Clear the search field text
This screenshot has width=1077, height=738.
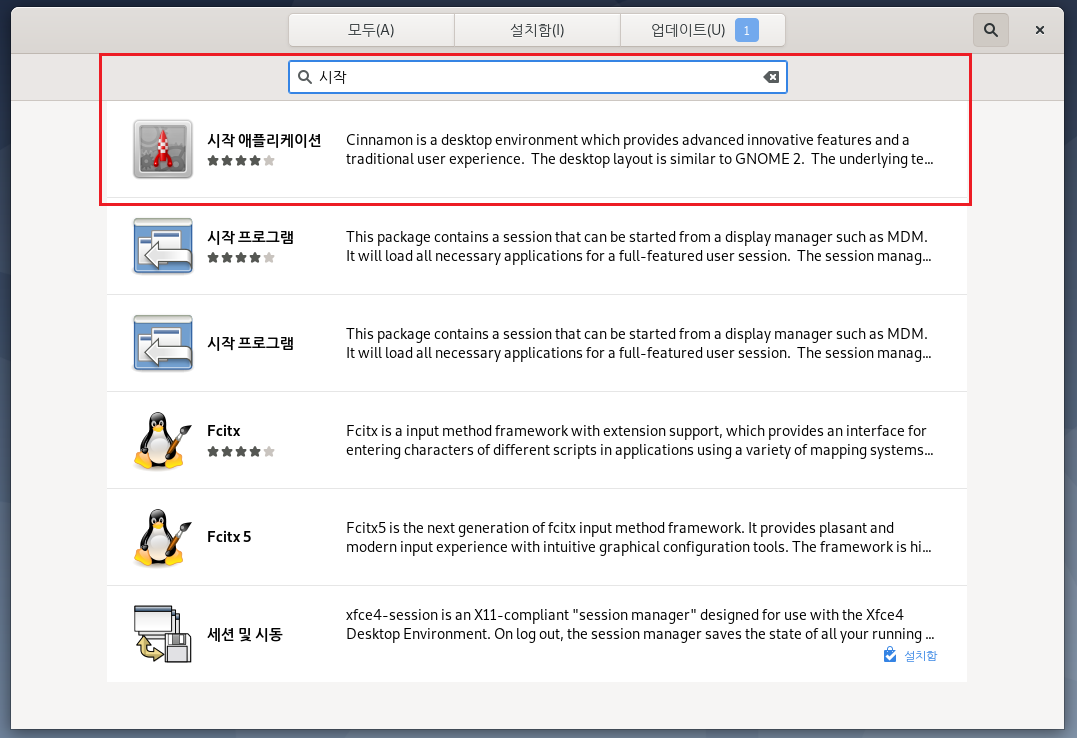771,77
